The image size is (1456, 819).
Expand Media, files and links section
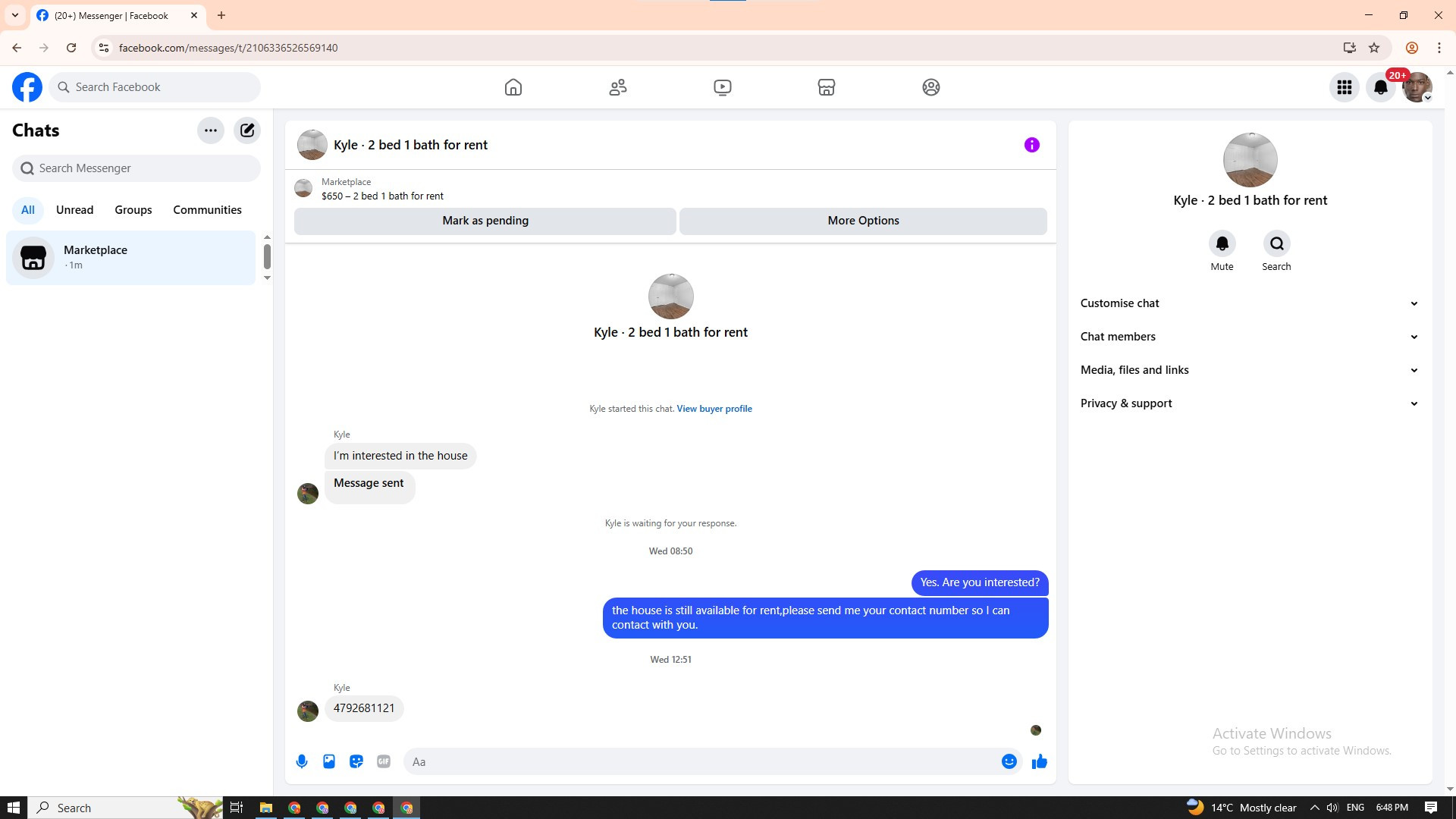(x=1250, y=370)
